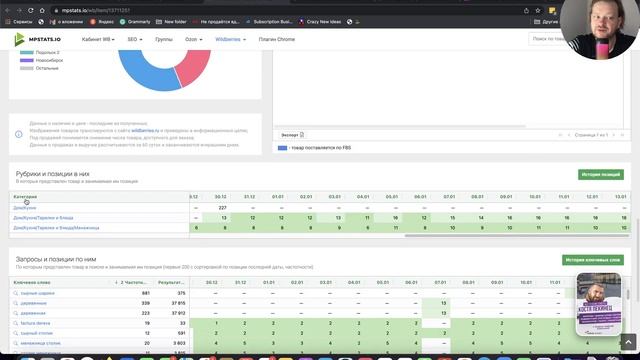Click the Ключевое слово column header
Screen dimensions: 640x360
32,282
